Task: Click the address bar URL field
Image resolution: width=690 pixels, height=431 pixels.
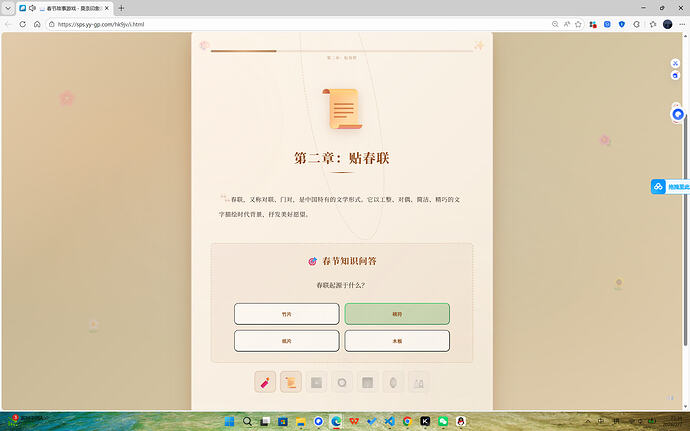Action: [x=300, y=23]
